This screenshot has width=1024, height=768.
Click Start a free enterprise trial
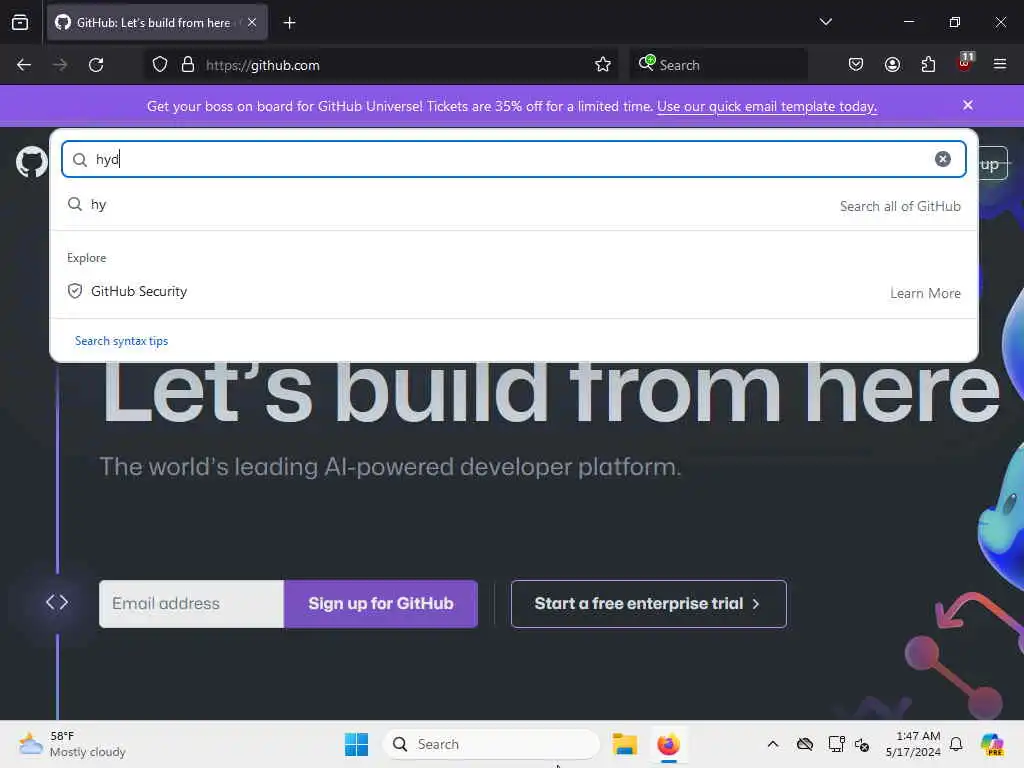coord(648,604)
